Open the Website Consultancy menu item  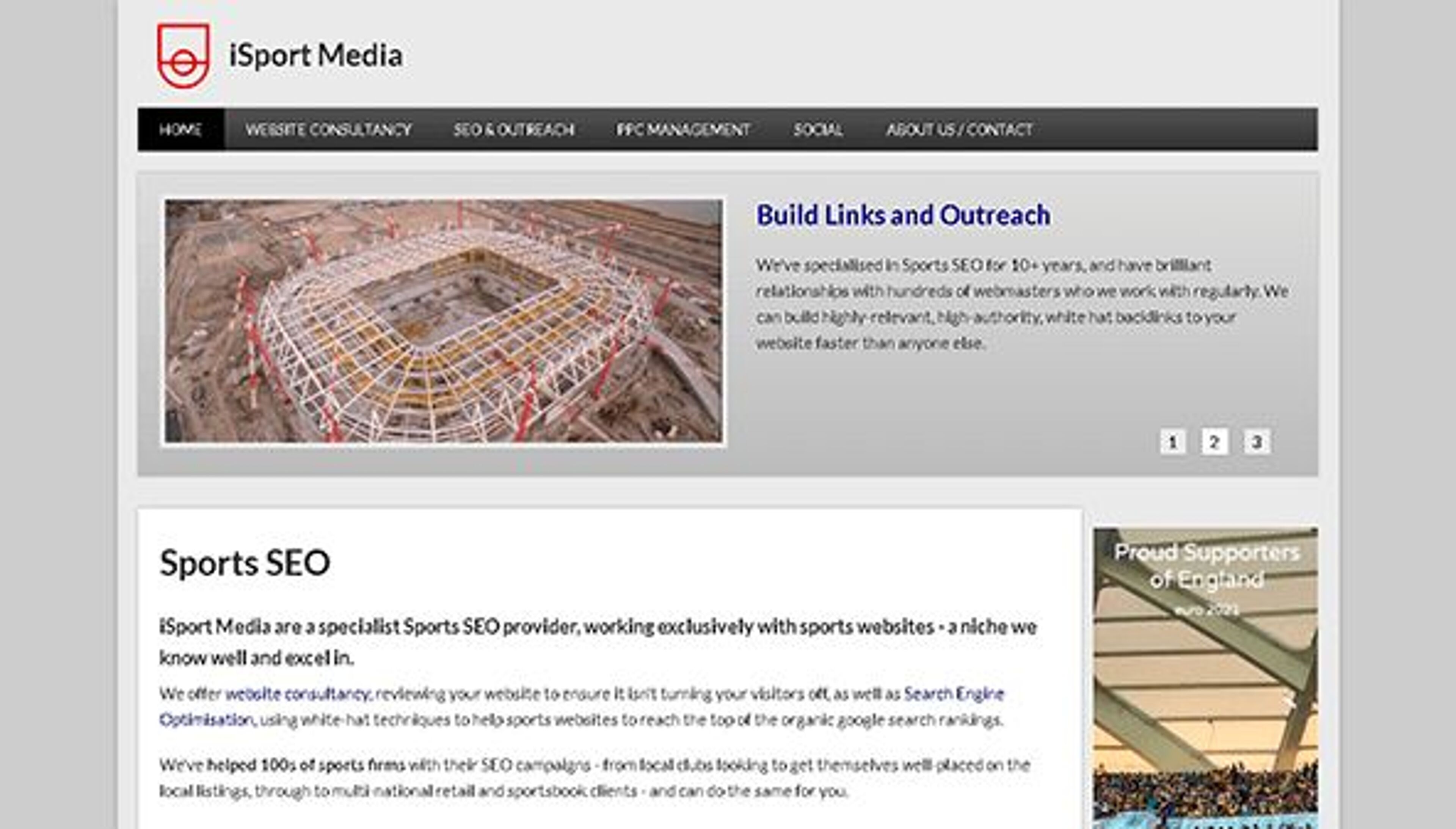tap(328, 129)
